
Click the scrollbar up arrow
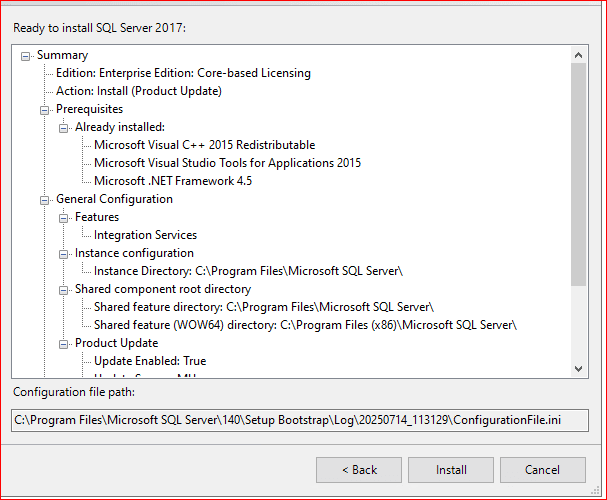[579, 54]
